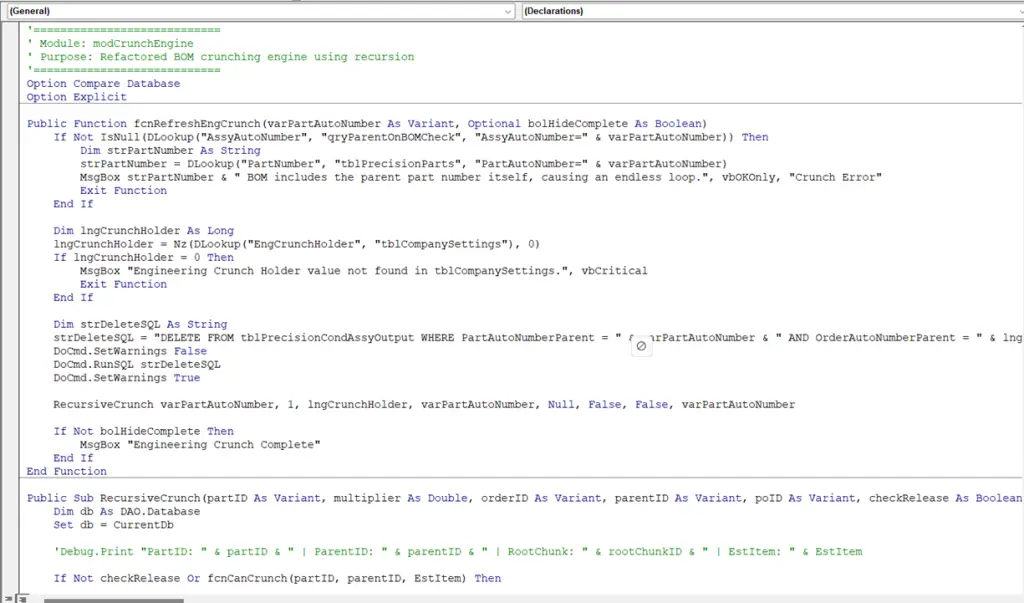Click 'tblCompanySettings' in the Nz DLookup line
The height and width of the screenshot is (603, 1024).
click(441, 244)
